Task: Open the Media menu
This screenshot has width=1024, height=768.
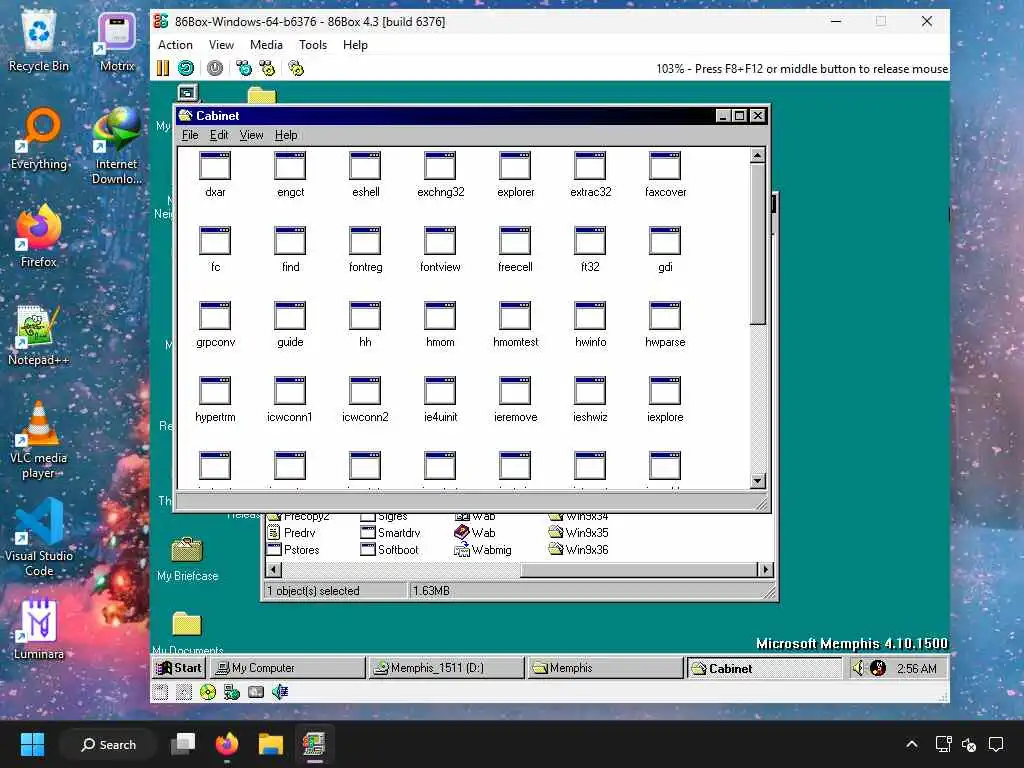Action: click(x=266, y=45)
